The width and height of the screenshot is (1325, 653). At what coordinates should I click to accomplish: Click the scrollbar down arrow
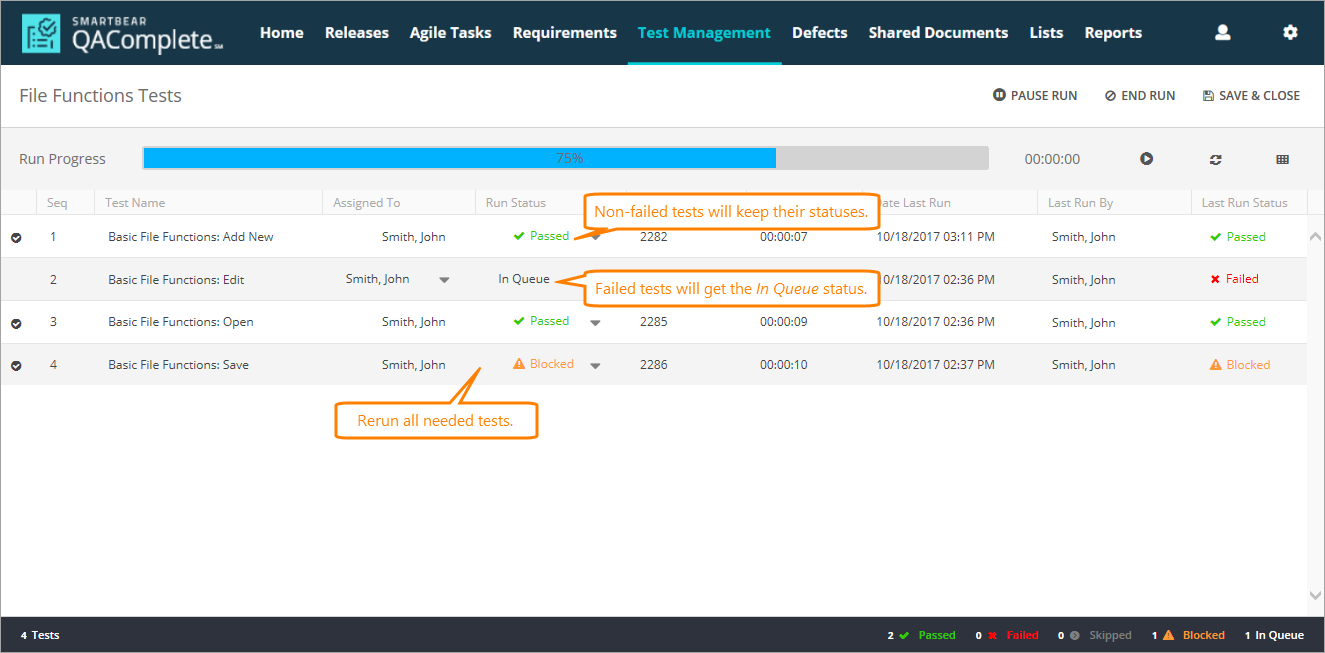tap(1315, 595)
